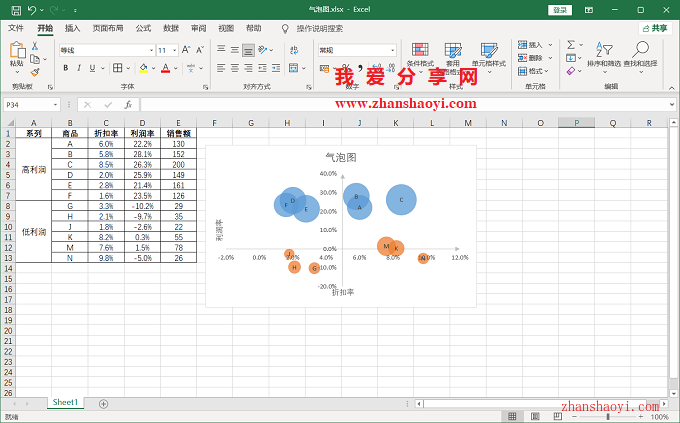The width and height of the screenshot is (680, 423).
Task: Switch to the 视图 ribbon tab
Action: pos(226,28)
